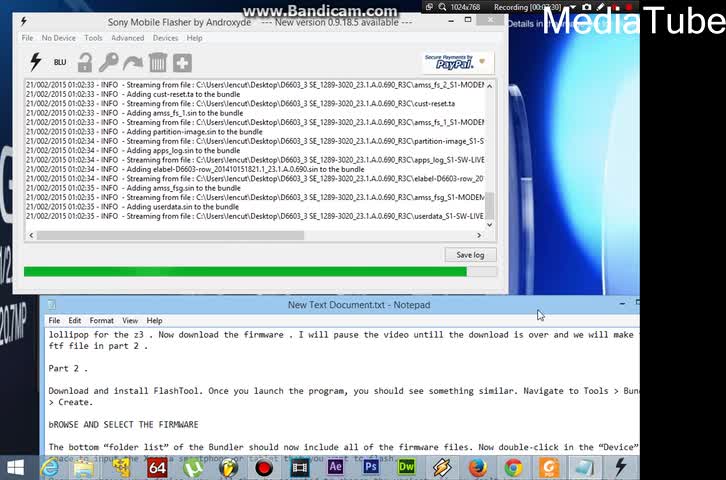726x480 pixels.
Task: Open the orange PDF reader on taskbar
Action: (x=549, y=468)
